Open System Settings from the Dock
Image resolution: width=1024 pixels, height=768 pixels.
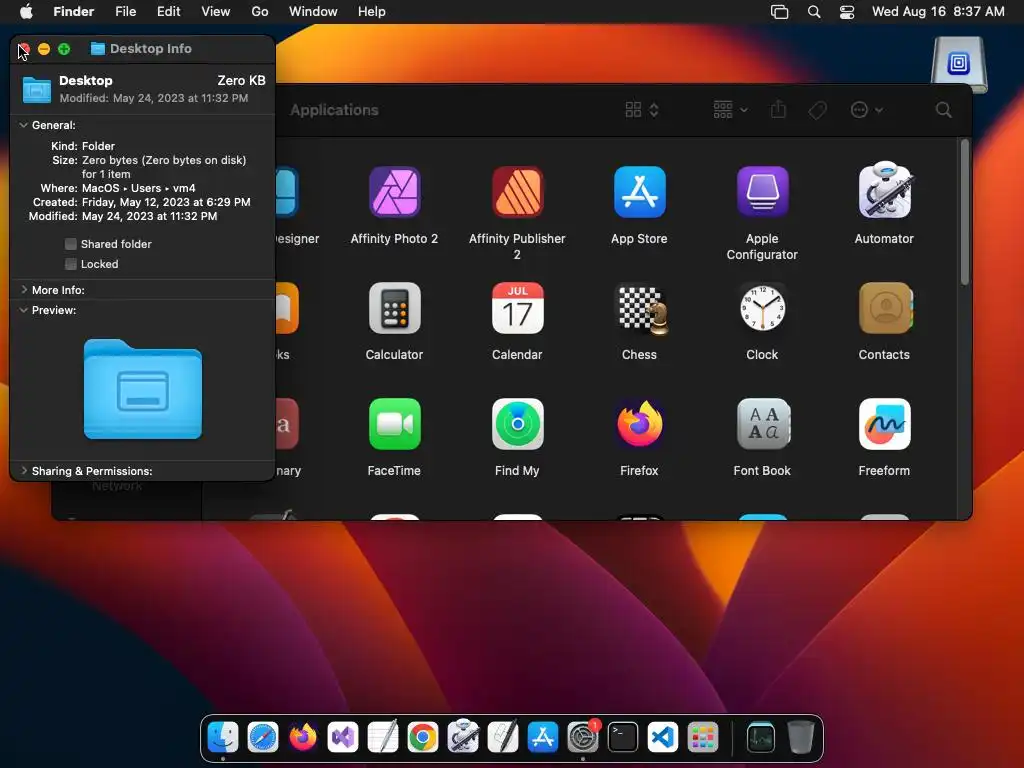[x=583, y=738]
